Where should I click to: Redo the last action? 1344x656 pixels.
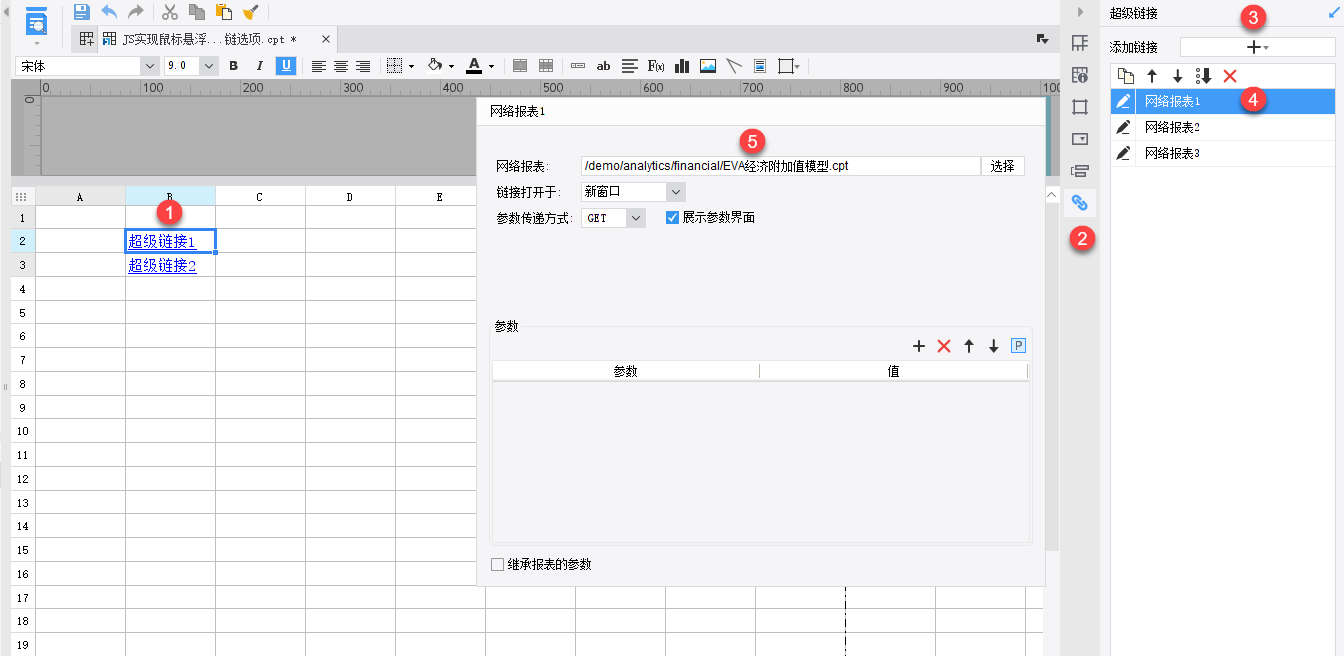pyautogui.click(x=135, y=12)
